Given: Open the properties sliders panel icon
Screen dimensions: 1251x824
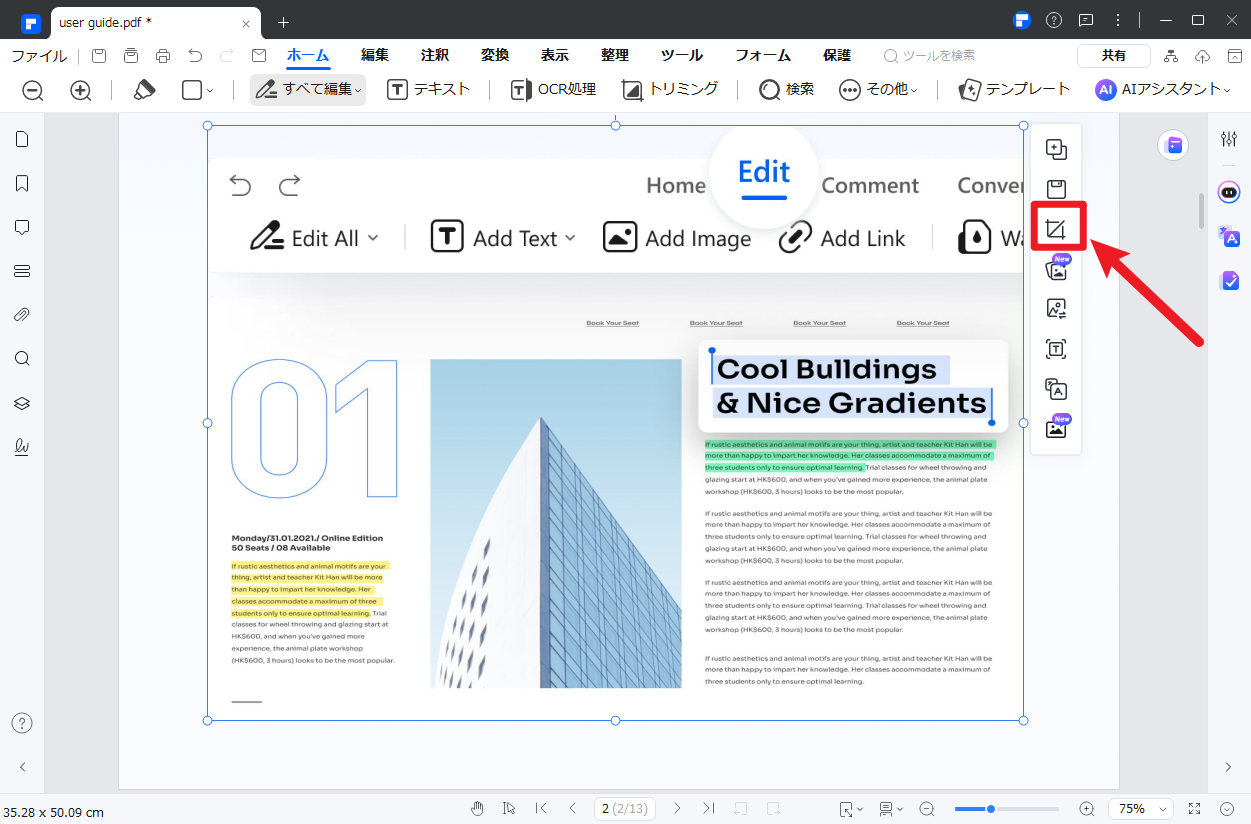Looking at the screenshot, I should point(1229,139).
